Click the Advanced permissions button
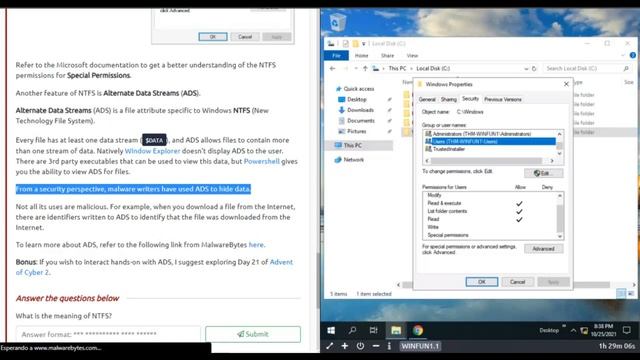This screenshot has height=360, width=640. [543, 249]
